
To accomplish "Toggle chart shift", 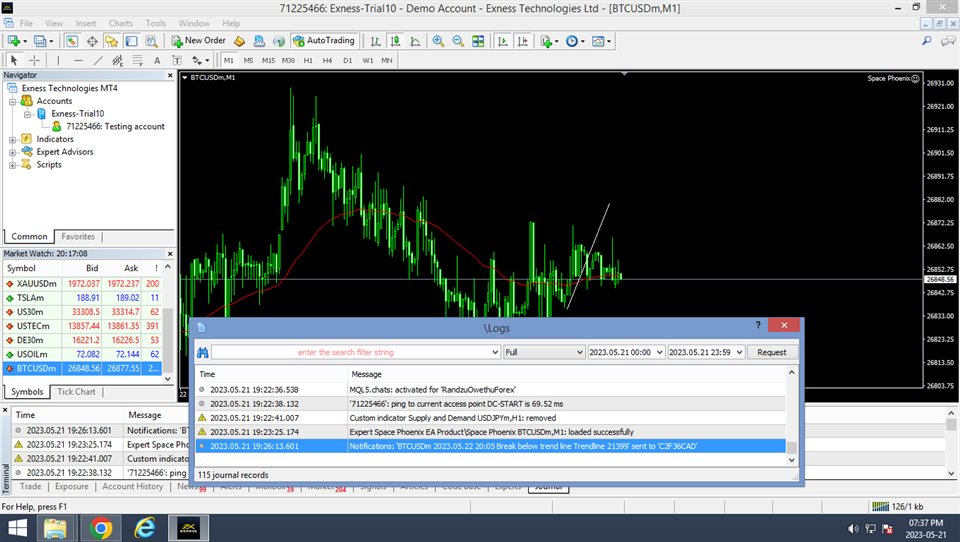I will tap(522, 41).
